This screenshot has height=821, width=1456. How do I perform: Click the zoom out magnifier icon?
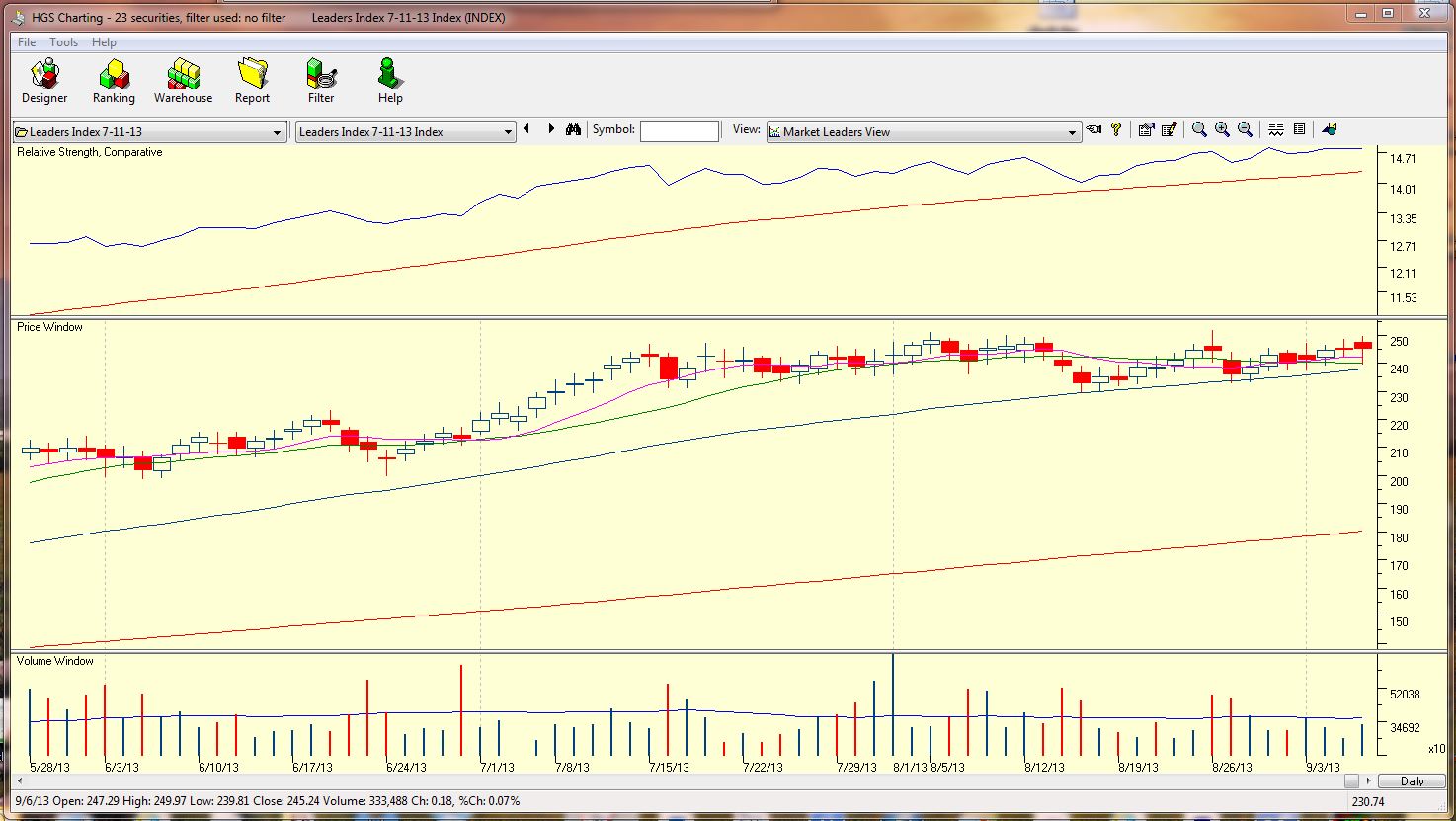(x=1246, y=129)
